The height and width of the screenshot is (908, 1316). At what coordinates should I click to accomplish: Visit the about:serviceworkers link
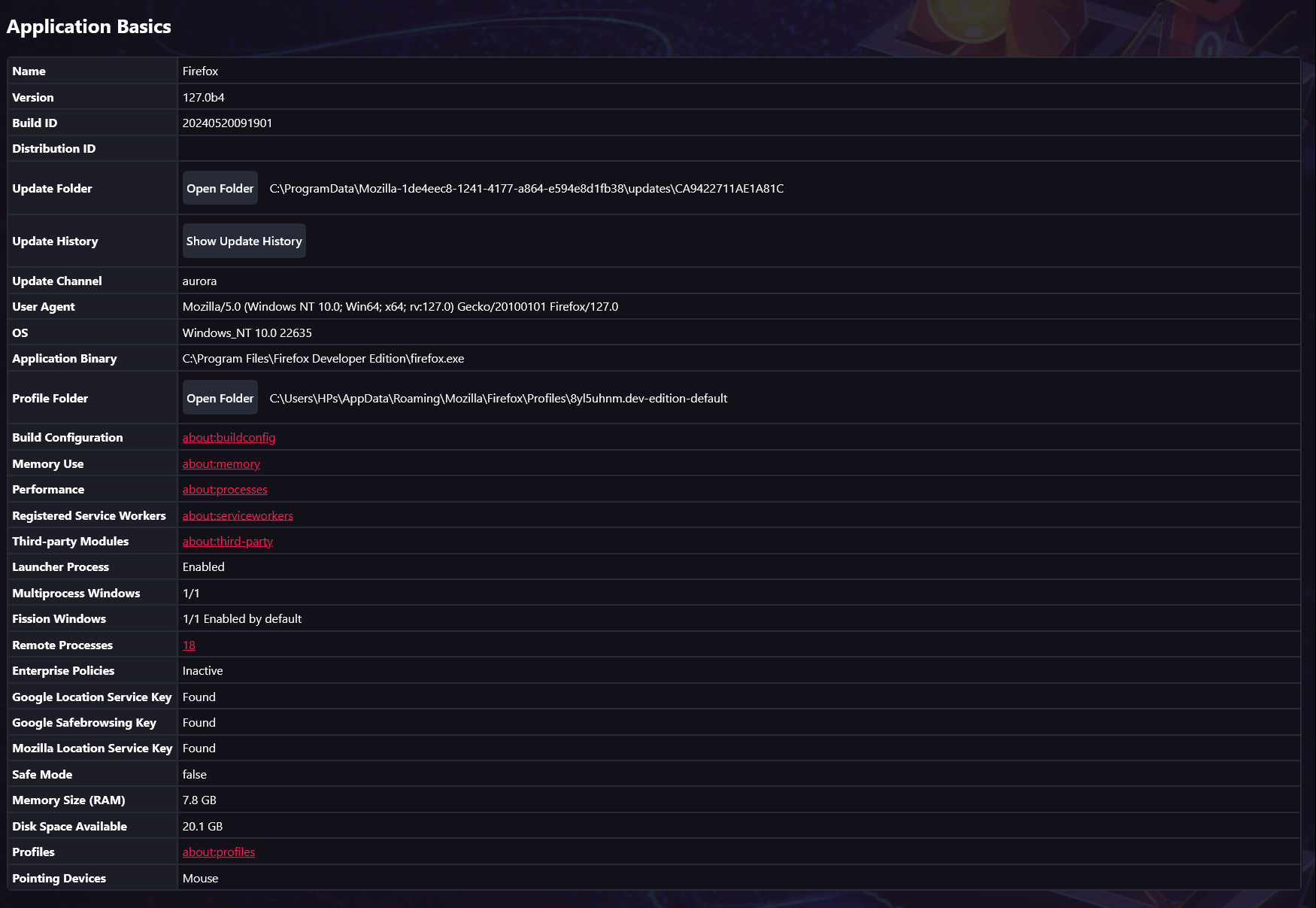(238, 516)
